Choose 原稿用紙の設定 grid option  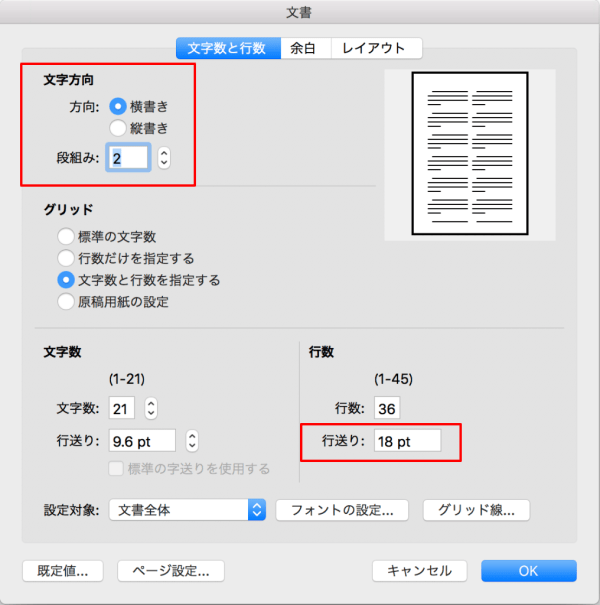66,301
